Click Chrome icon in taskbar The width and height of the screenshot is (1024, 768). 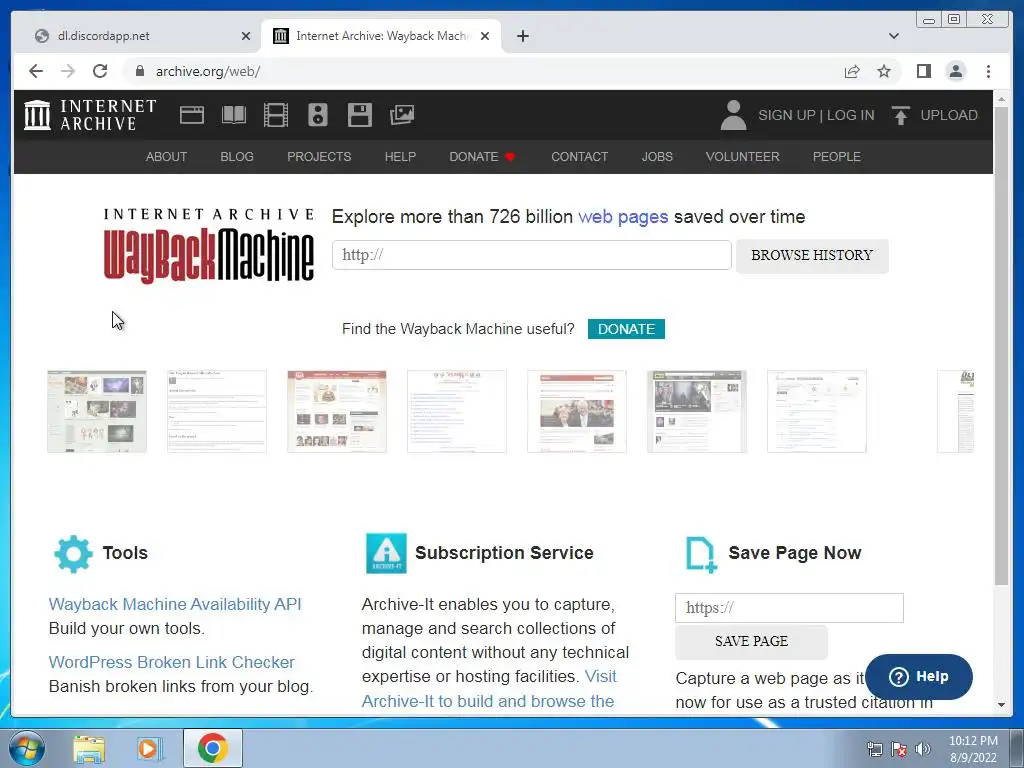212,748
